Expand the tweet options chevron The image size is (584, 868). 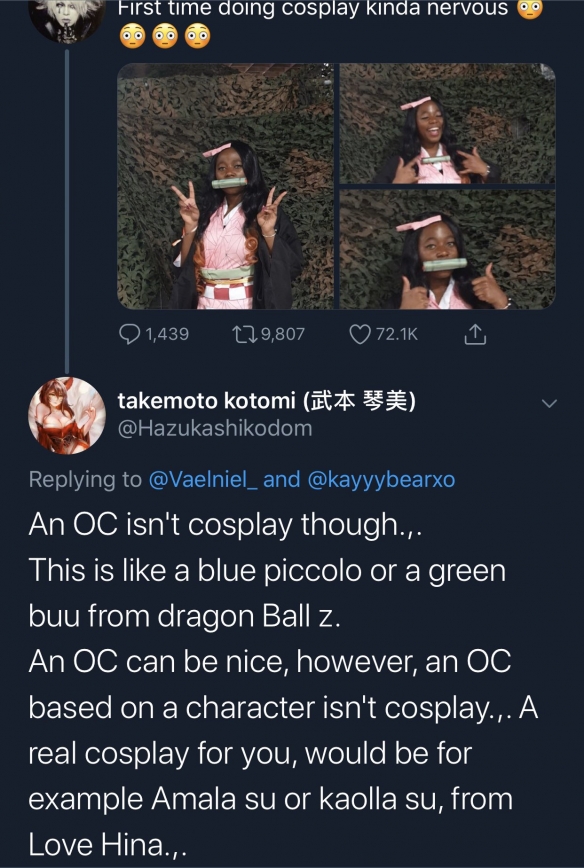click(549, 404)
